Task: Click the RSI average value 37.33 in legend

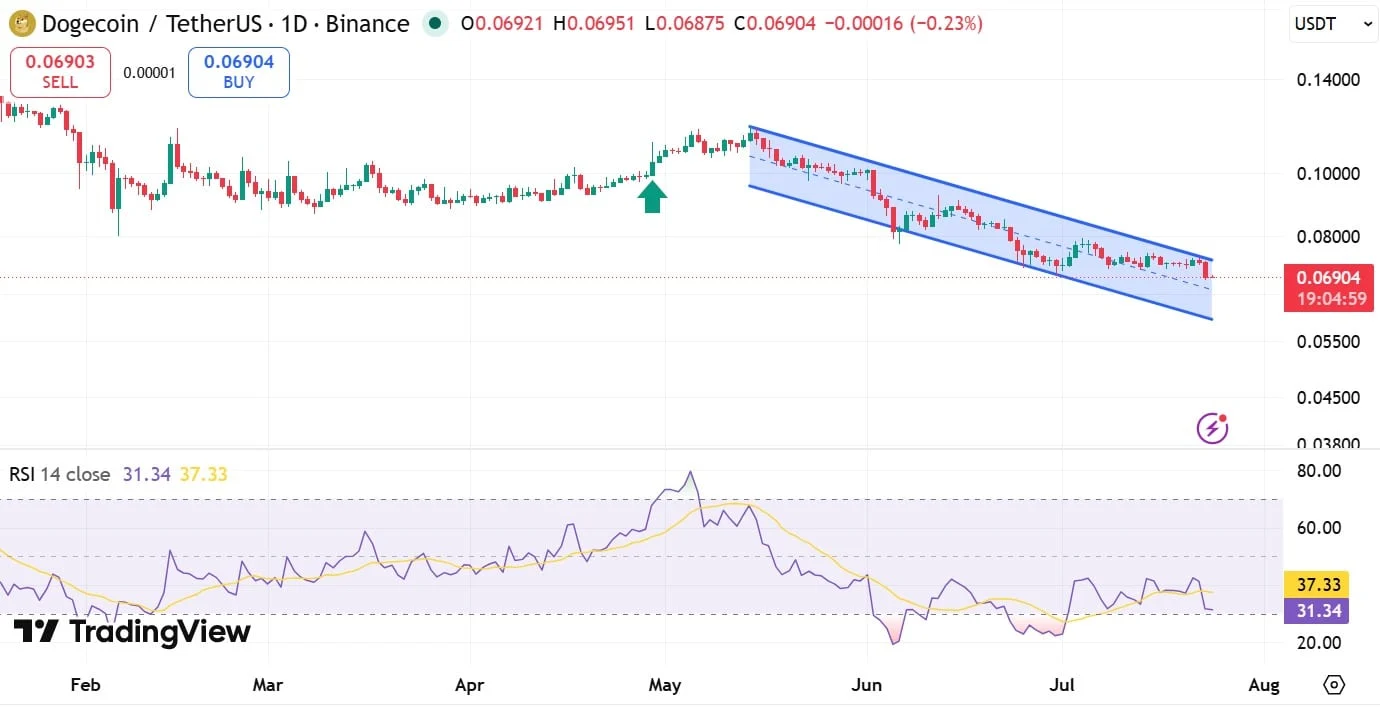Action: click(x=203, y=474)
